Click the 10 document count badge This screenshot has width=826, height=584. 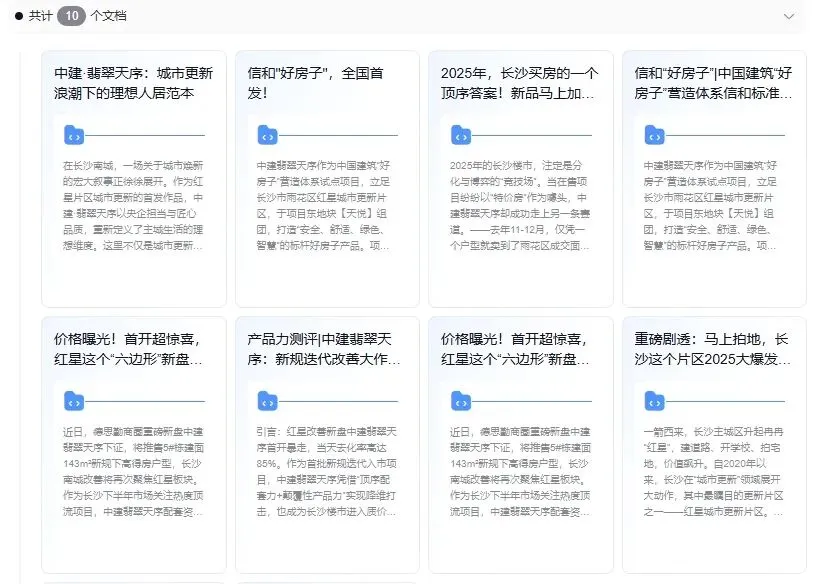(x=72, y=16)
